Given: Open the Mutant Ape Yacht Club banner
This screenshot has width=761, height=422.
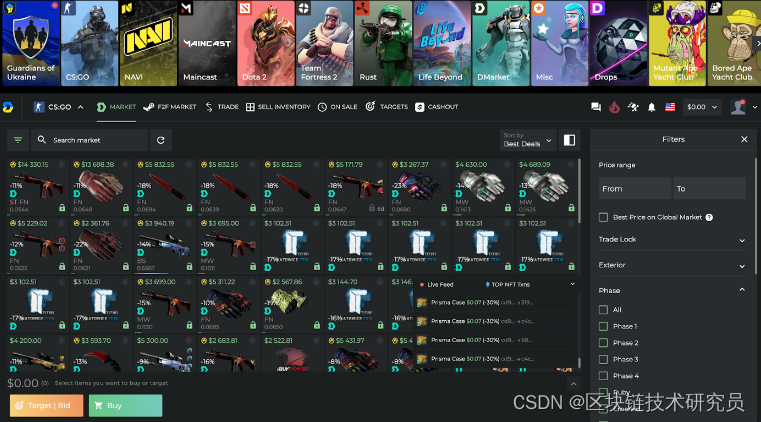Looking at the screenshot, I should 678,43.
